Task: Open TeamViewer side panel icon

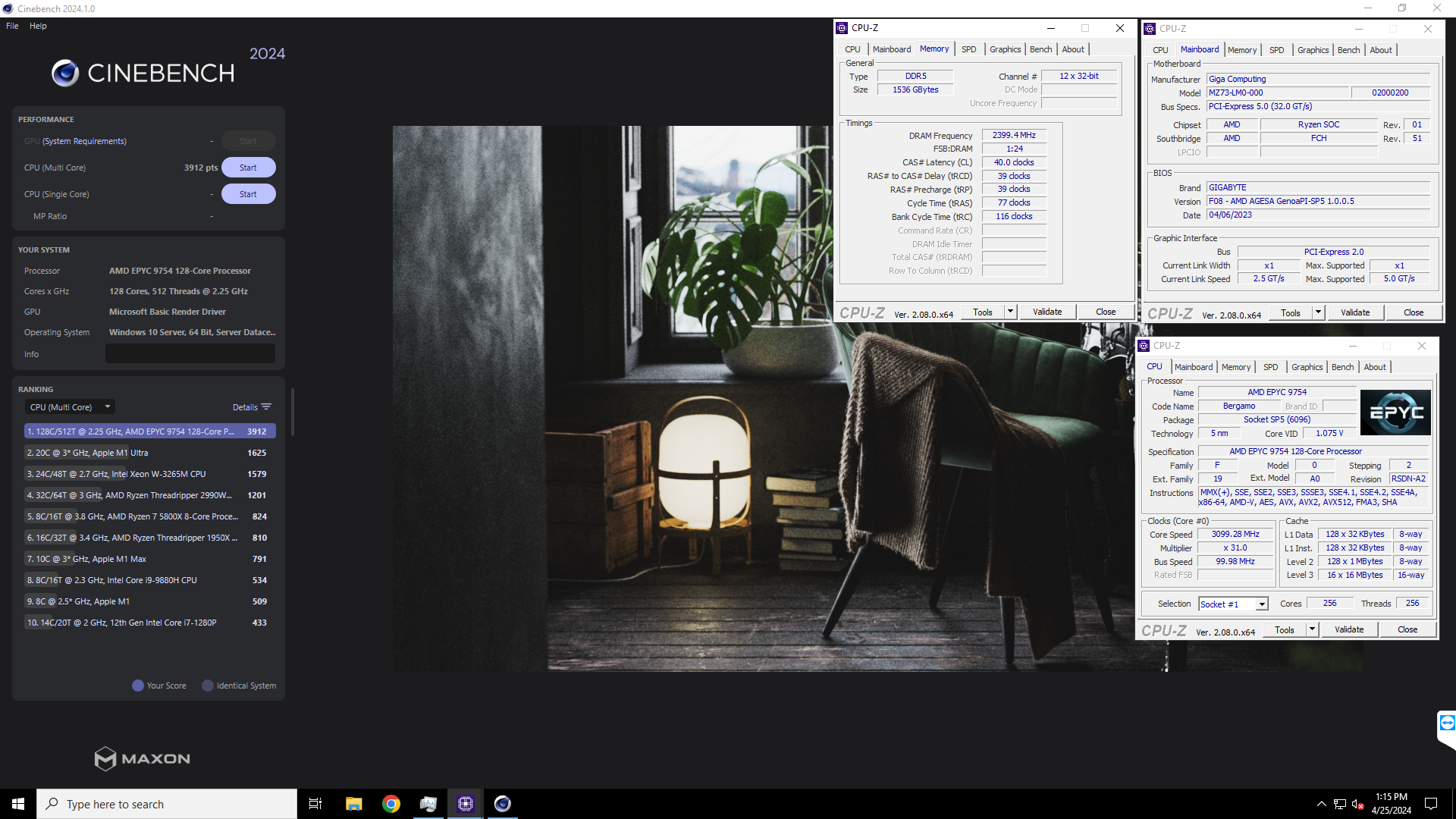Action: [1447, 723]
